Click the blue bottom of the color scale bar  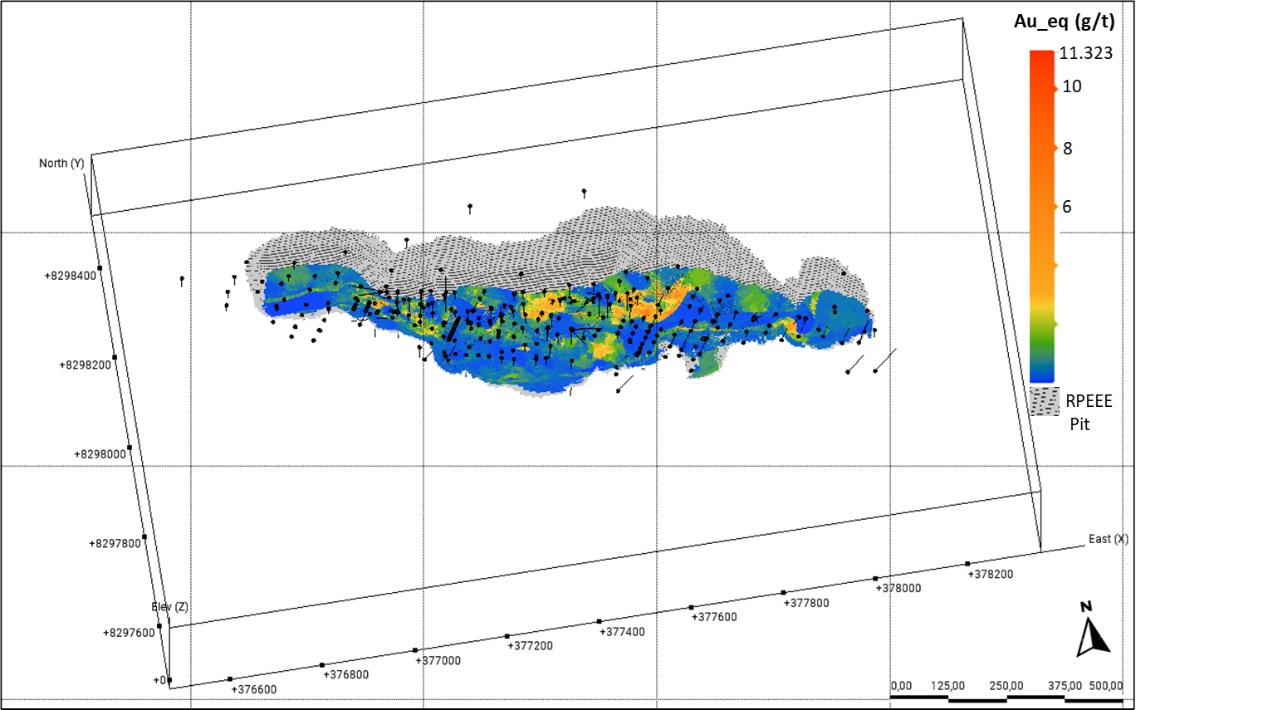[x=1042, y=375]
